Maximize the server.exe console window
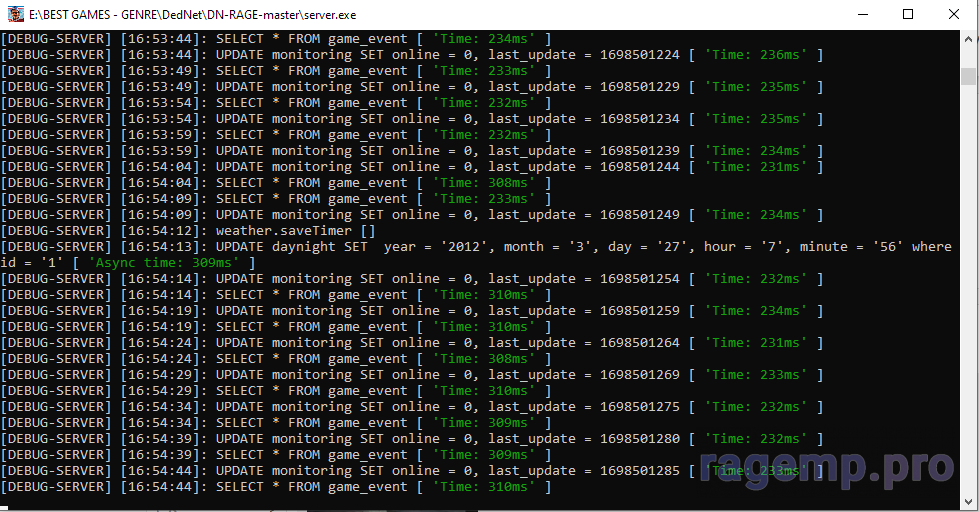 (x=908, y=14)
